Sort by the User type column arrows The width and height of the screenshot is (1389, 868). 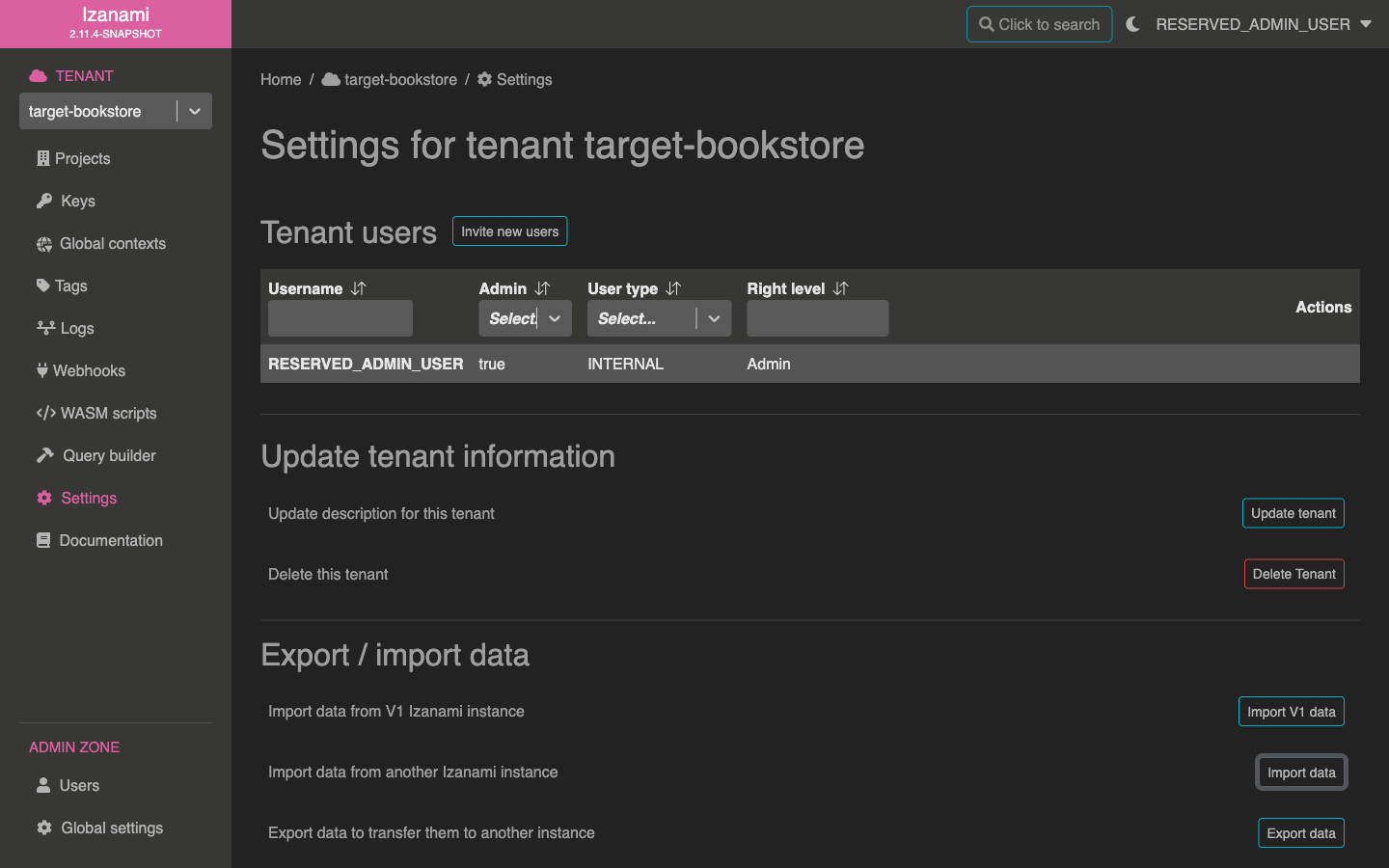(x=673, y=288)
